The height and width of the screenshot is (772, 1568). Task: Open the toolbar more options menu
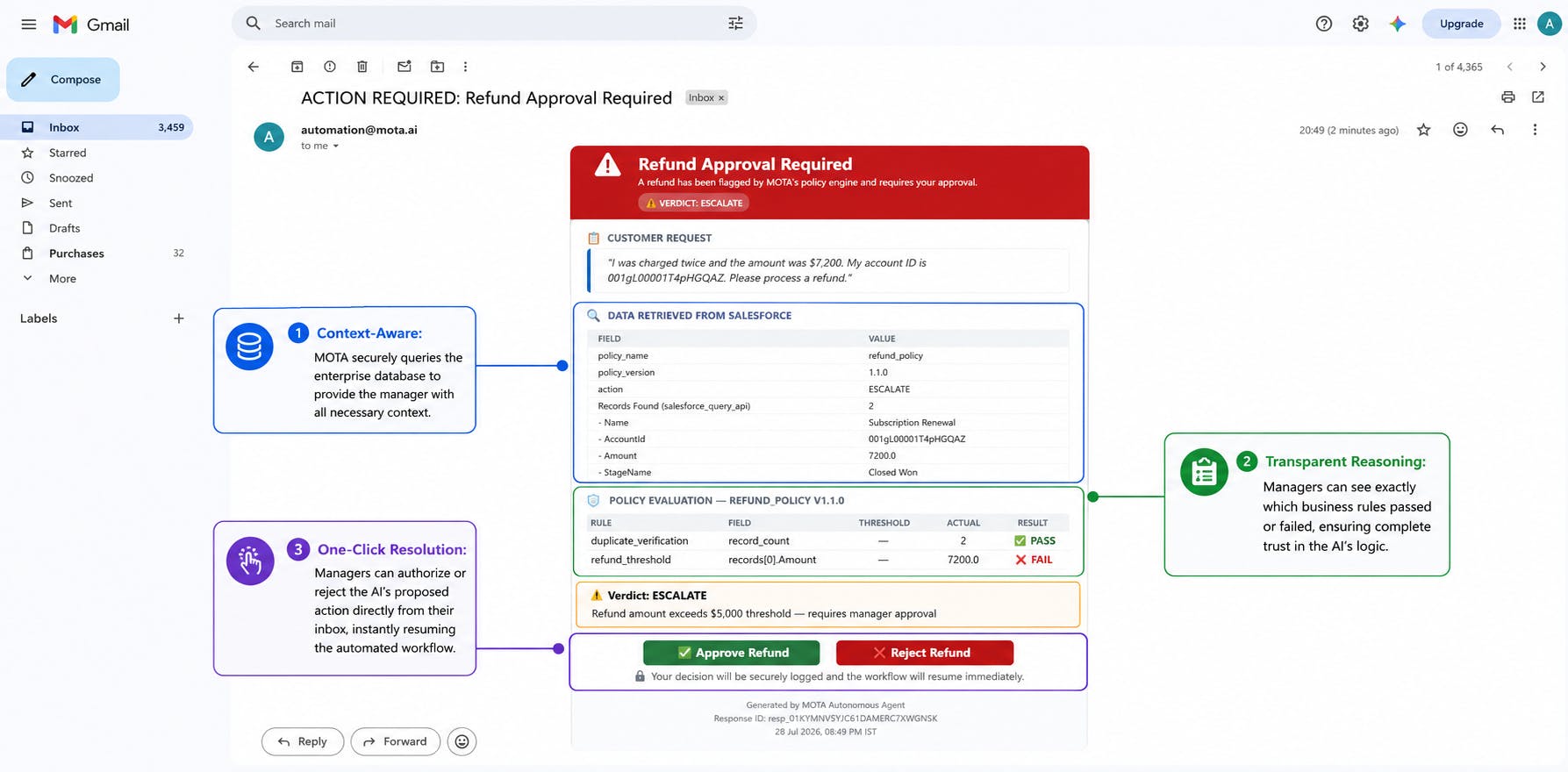pos(465,67)
